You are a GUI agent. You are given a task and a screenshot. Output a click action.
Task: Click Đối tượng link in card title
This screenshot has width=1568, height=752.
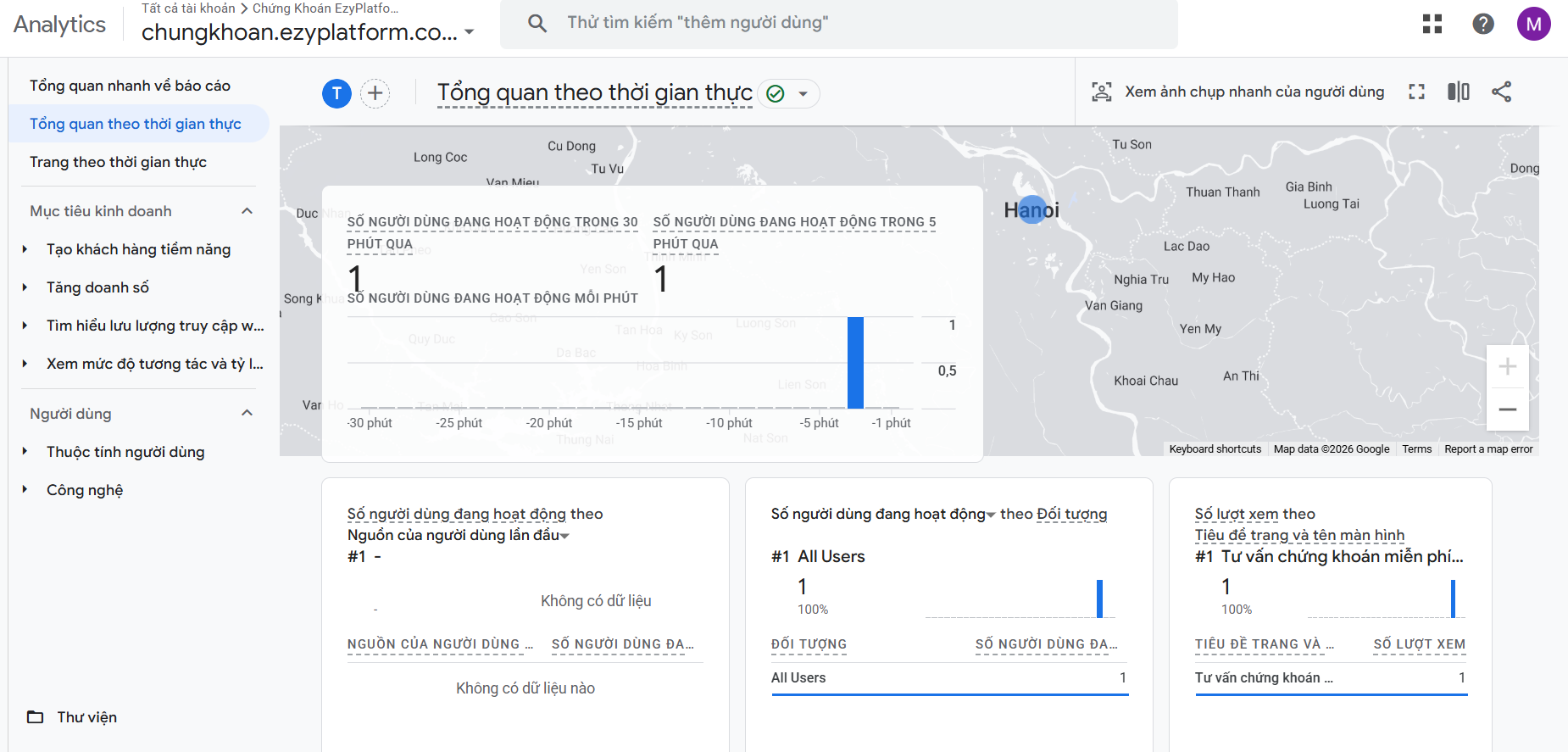click(1072, 514)
